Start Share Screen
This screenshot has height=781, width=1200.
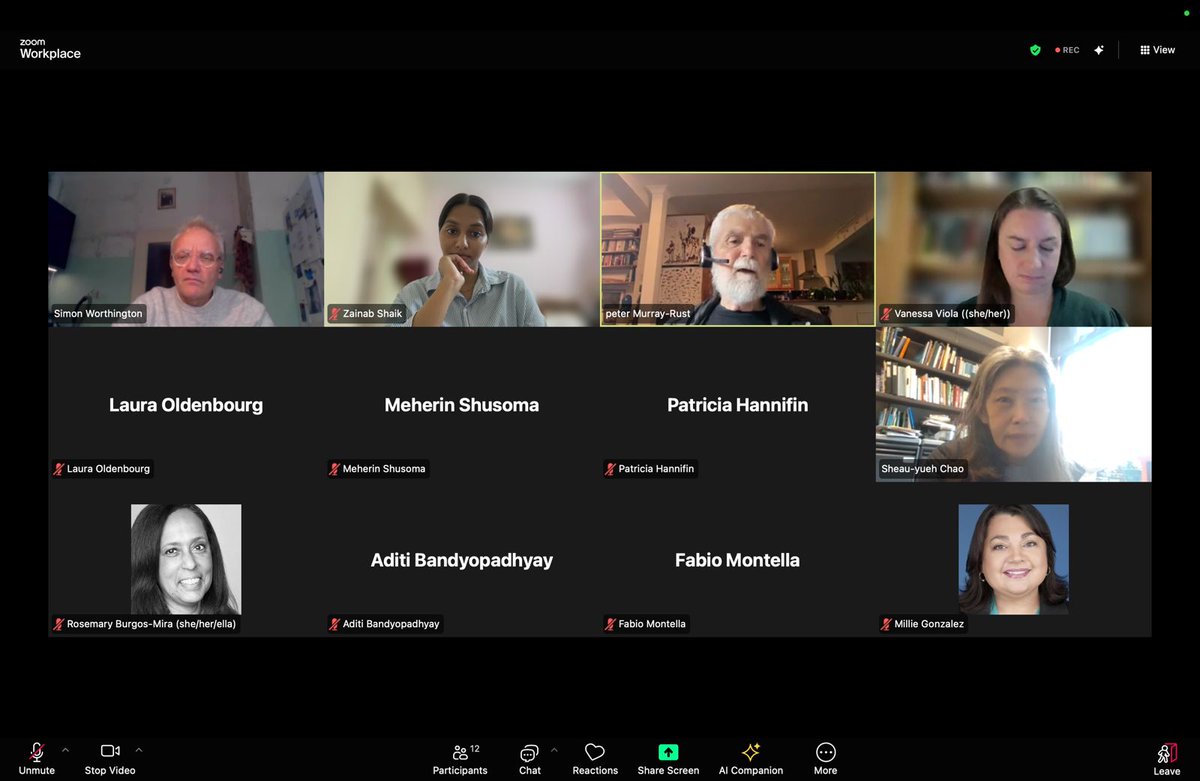[668, 759]
